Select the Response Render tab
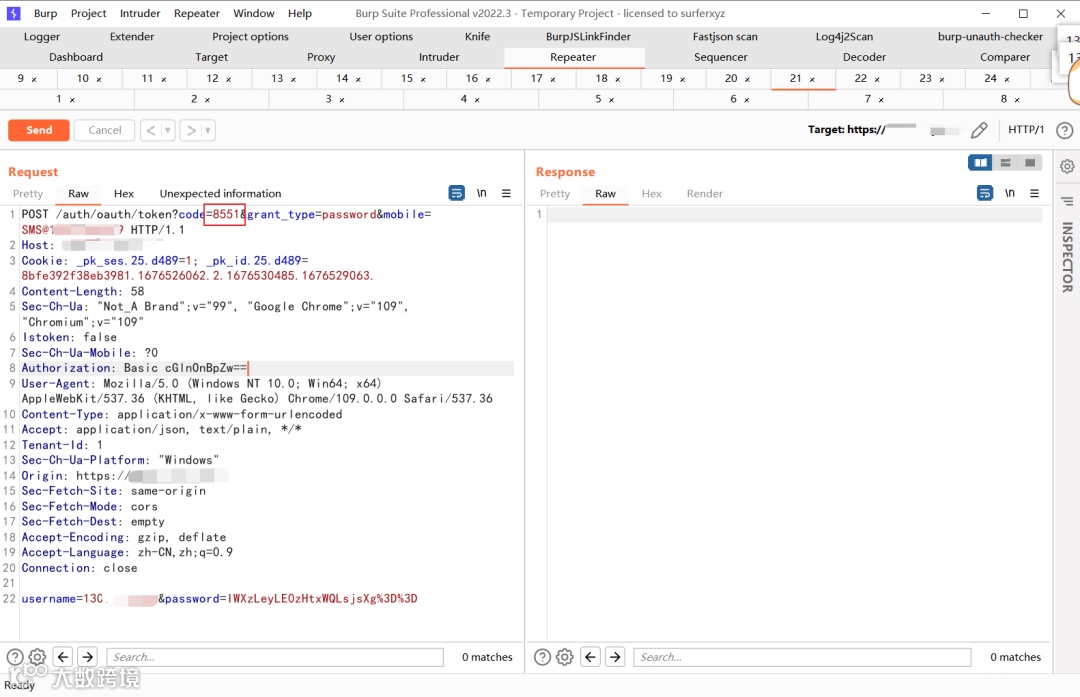Image resolution: width=1080 pixels, height=697 pixels. coord(705,194)
